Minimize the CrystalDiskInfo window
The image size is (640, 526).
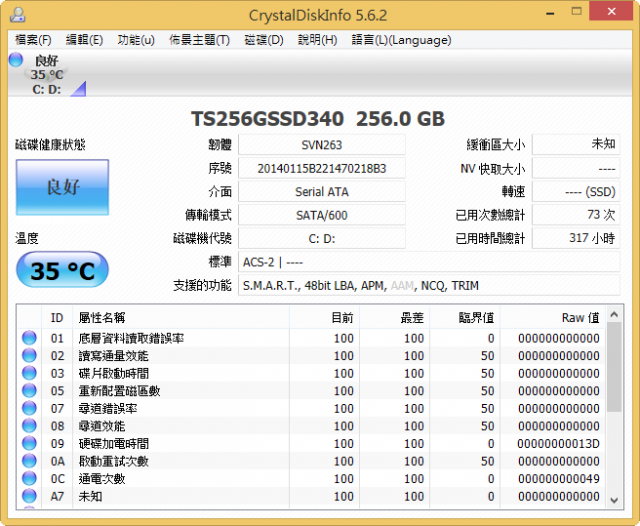click(x=550, y=13)
